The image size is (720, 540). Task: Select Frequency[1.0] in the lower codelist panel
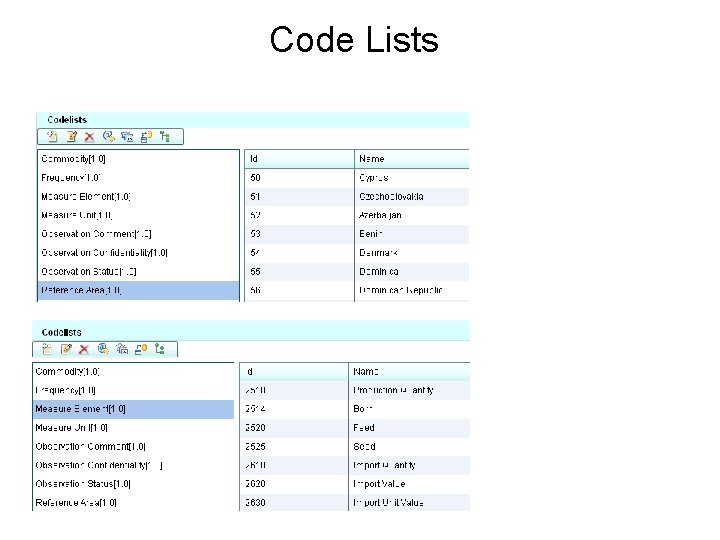click(133, 390)
